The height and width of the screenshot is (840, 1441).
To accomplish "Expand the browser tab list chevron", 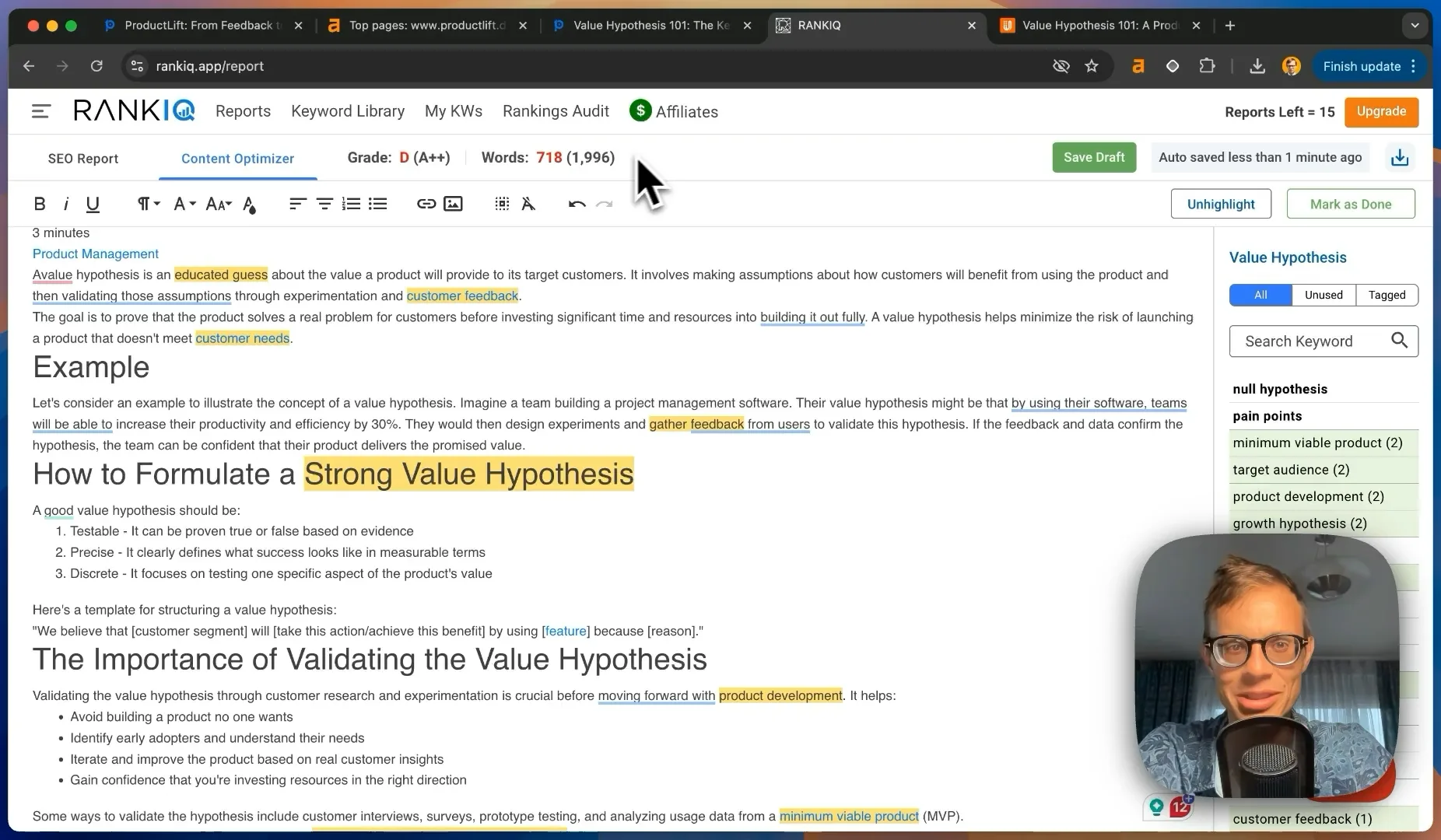I will click(x=1415, y=26).
